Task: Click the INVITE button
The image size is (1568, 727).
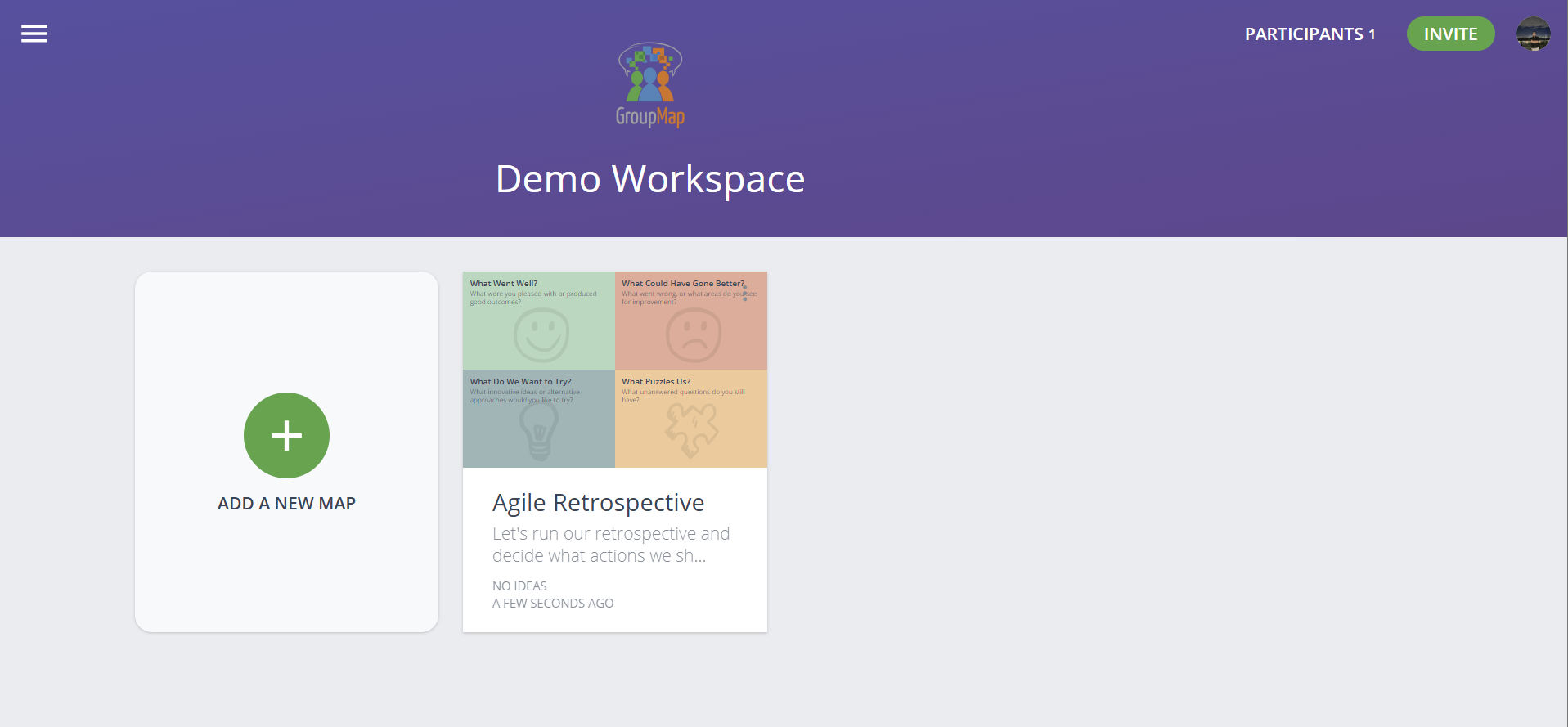Action: [1450, 34]
